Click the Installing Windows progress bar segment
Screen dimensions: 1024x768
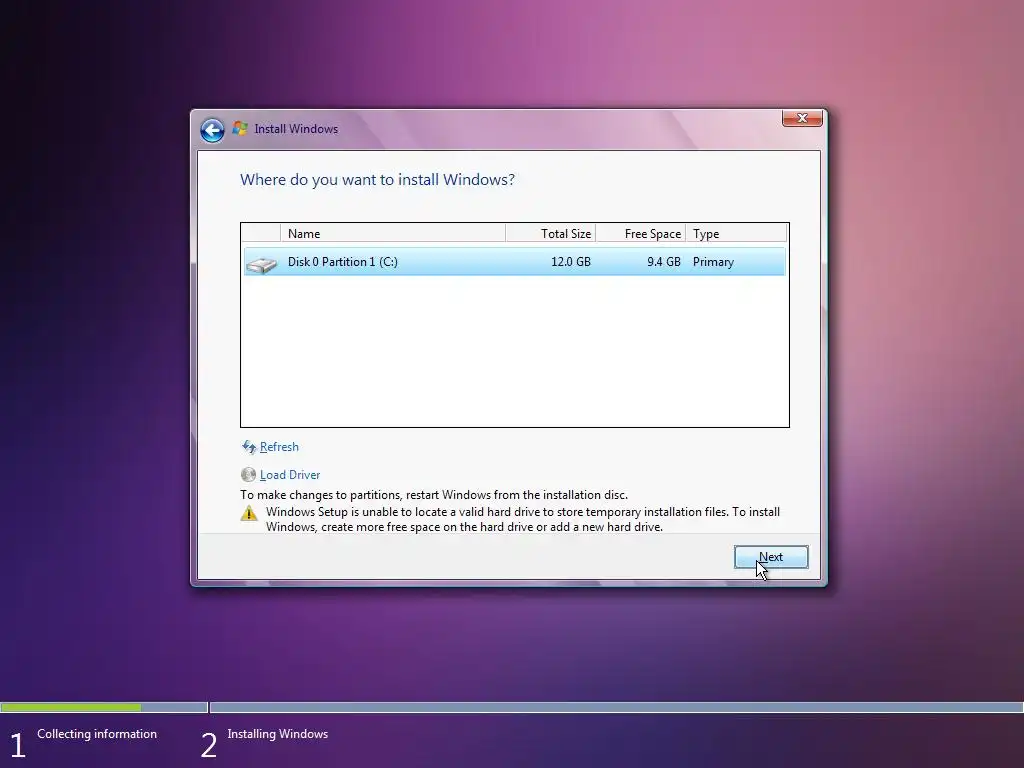click(616, 707)
